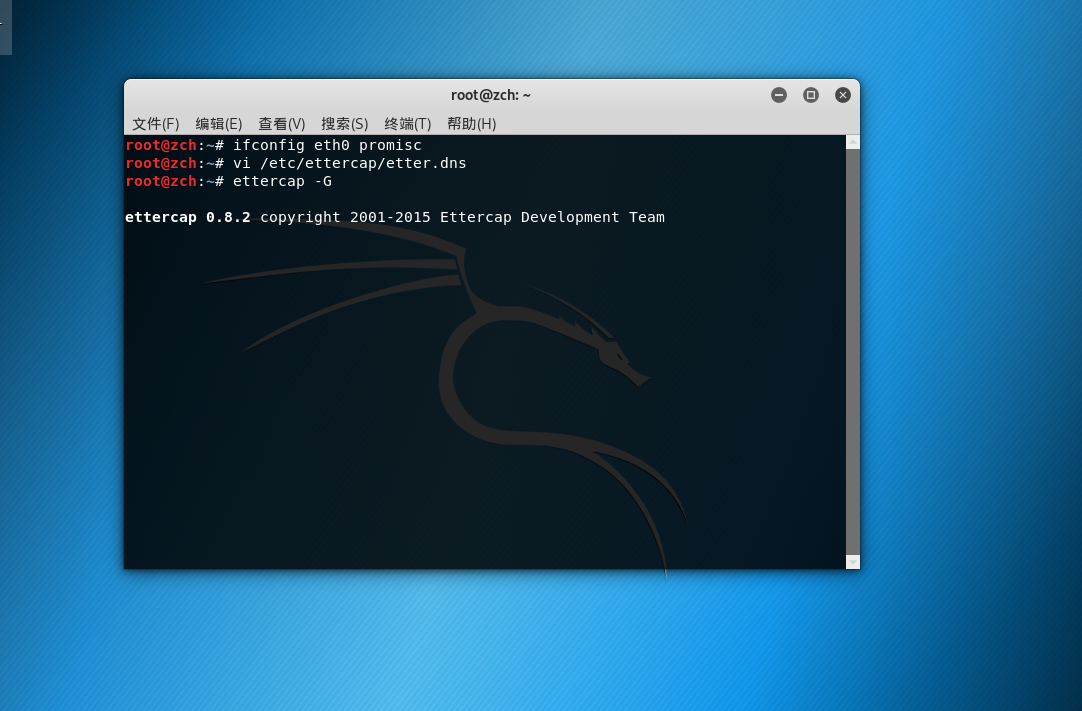Open the 搜索(S) menu

pyautogui.click(x=344, y=124)
